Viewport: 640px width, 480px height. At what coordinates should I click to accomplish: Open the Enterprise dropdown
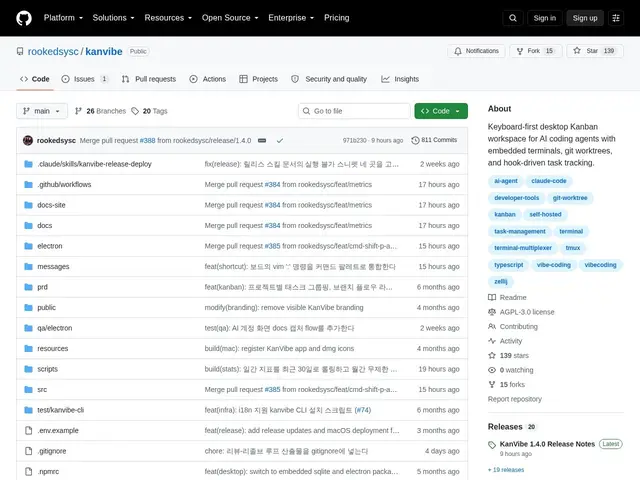pos(291,18)
